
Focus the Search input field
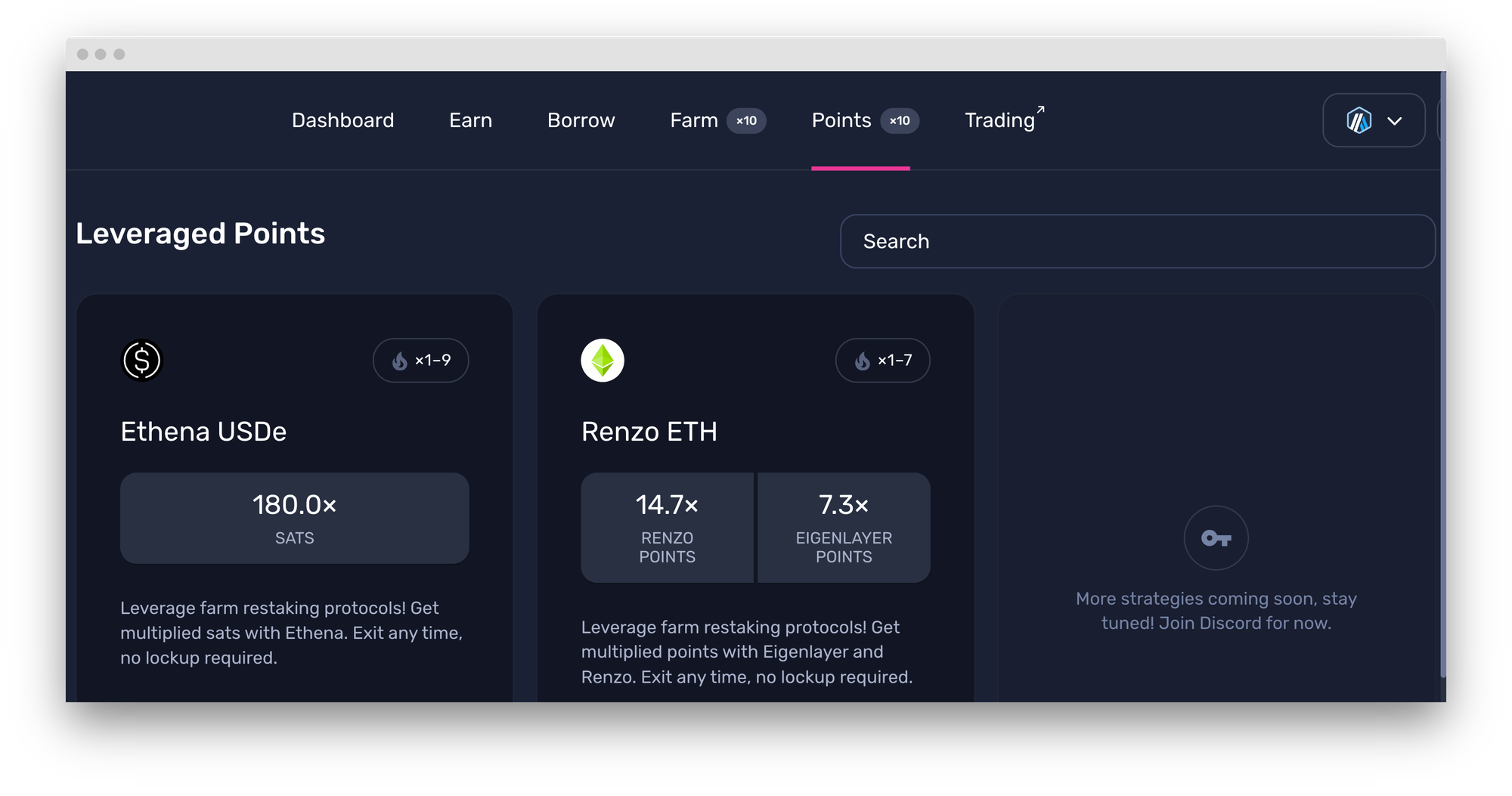pyautogui.click(x=1137, y=241)
